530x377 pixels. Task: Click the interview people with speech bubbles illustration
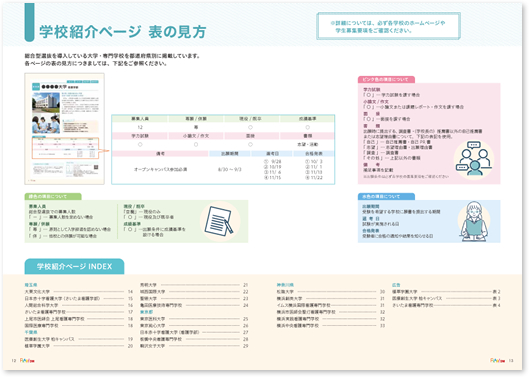point(473,159)
